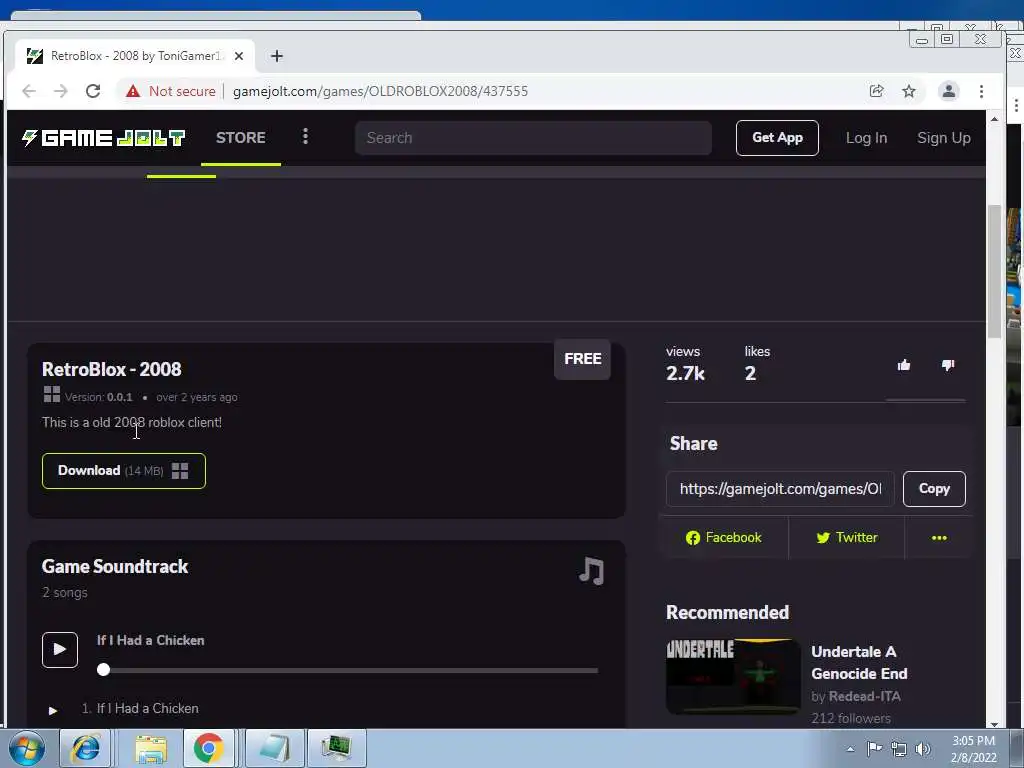
Task: Reload the page
Action: pyautogui.click(x=93, y=91)
